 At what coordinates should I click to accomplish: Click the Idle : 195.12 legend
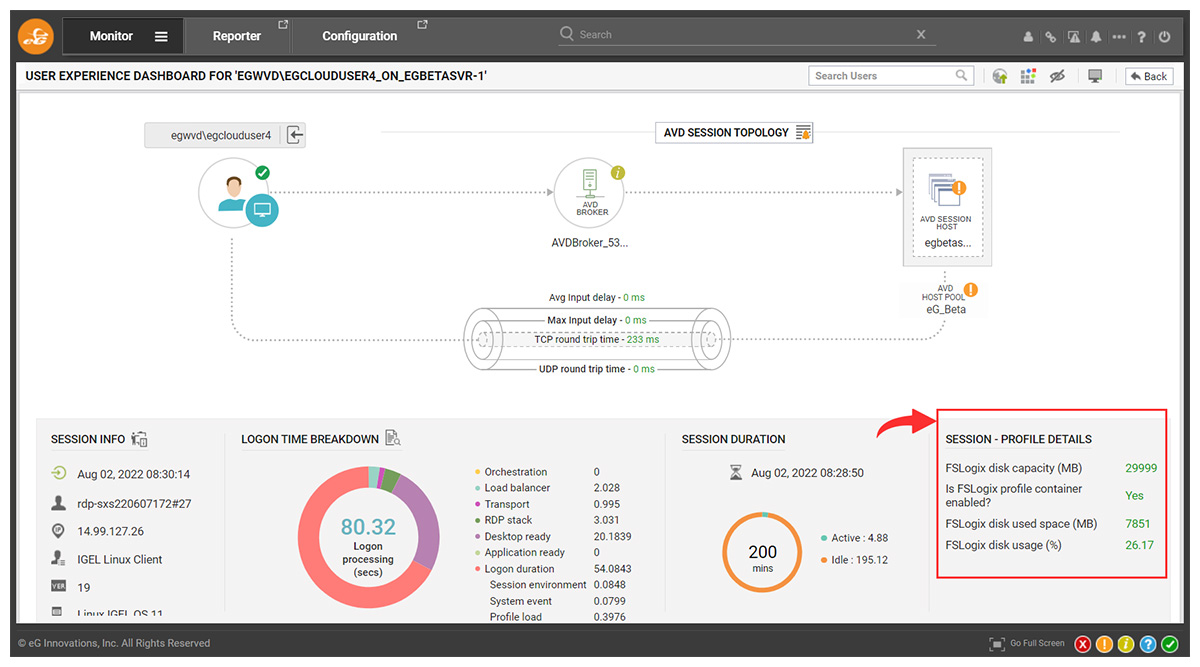tap(855, 560)
